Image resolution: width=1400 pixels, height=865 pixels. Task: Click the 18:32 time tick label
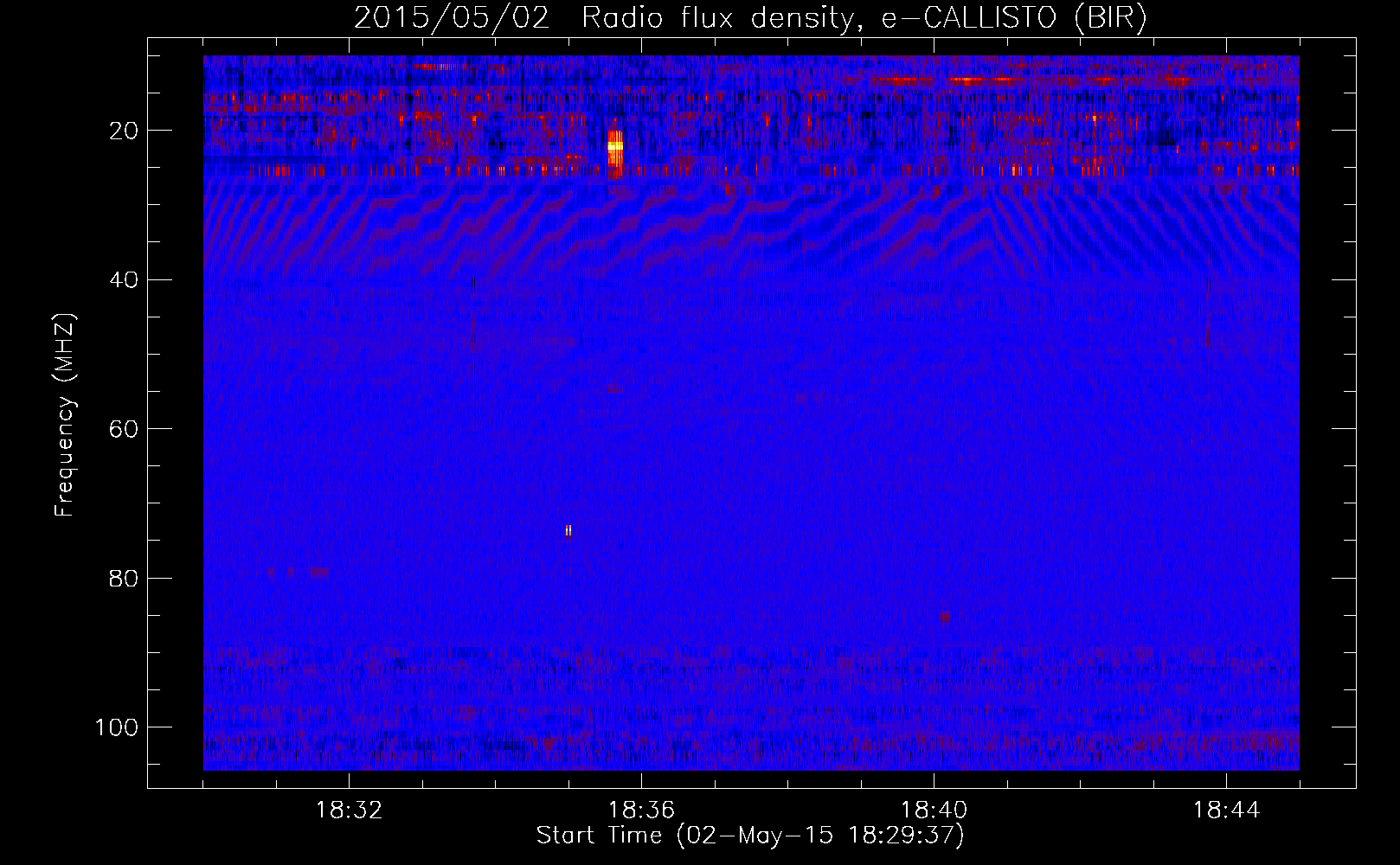pyautogui.click(x=349, y=811)
